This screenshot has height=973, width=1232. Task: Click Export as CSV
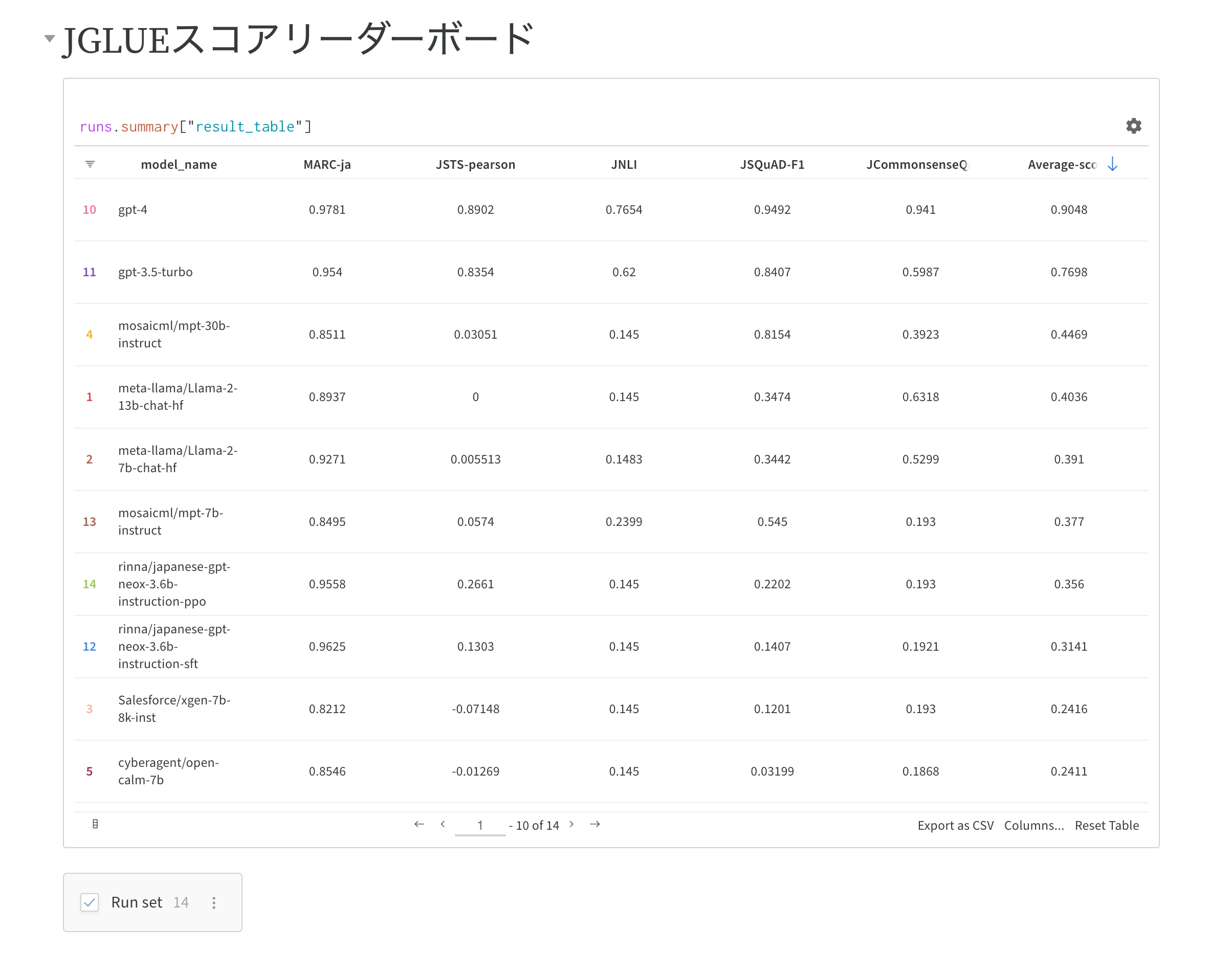tap(955, 826)
